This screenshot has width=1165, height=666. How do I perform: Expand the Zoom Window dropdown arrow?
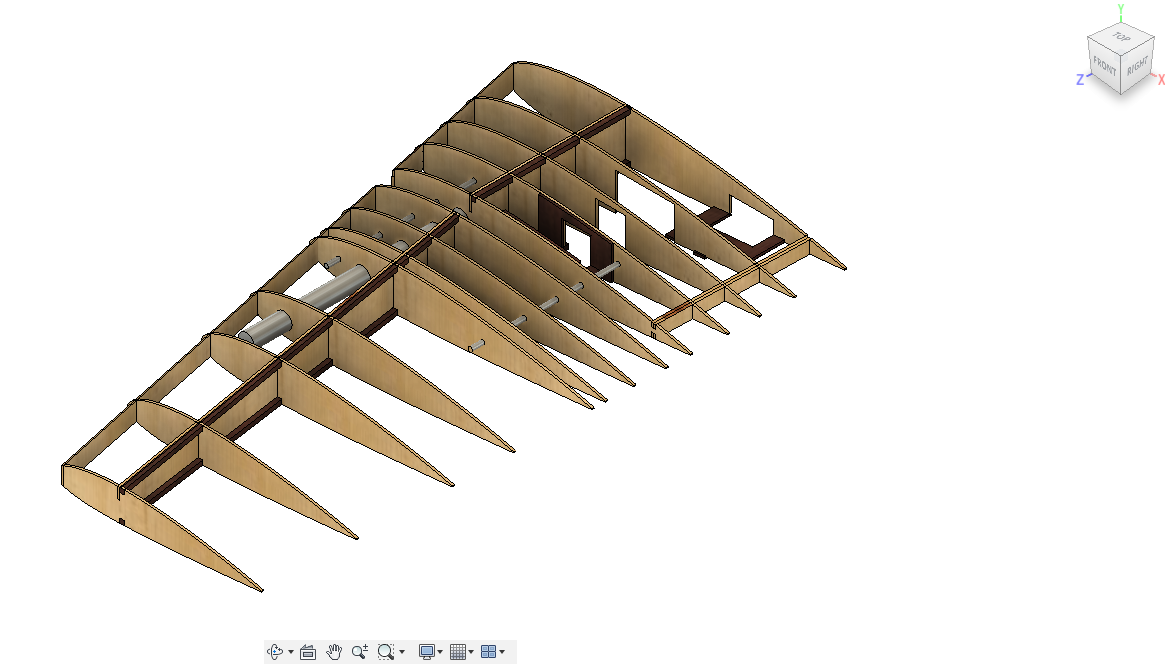(402, 653)
